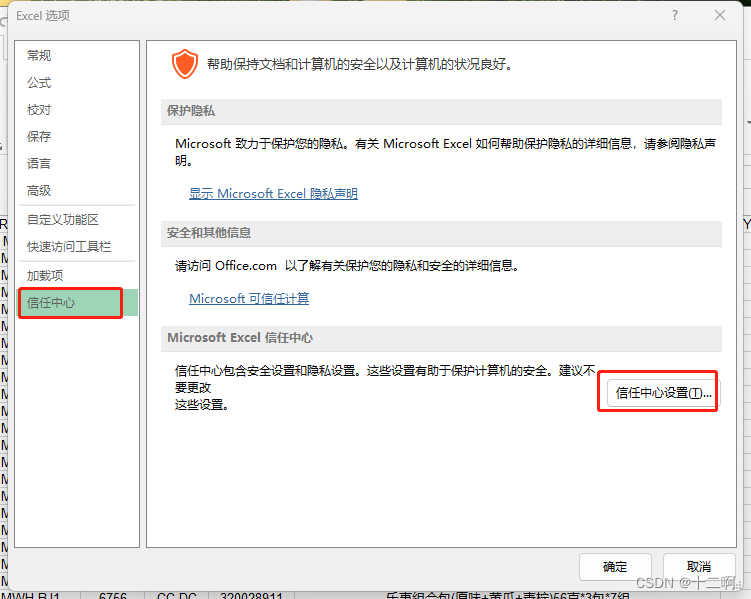The image size is (751, 599).
Task: Click the 6756 cell in the background sheet
Action: click(x=113, y=595)
